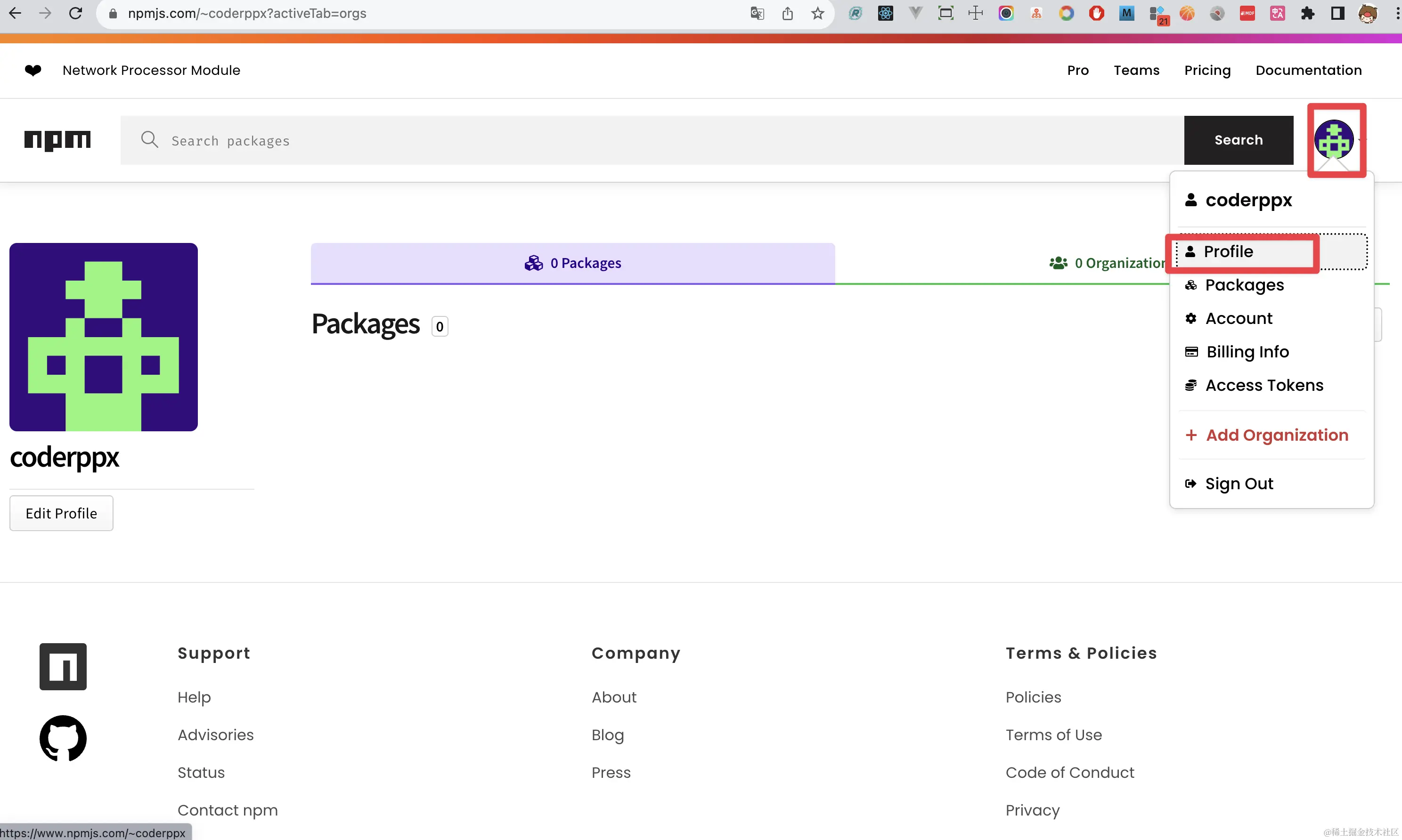Click the Packages heading count badge
Image resolution: width=1402 pixels, height=840 pixels.
[440, 326]
